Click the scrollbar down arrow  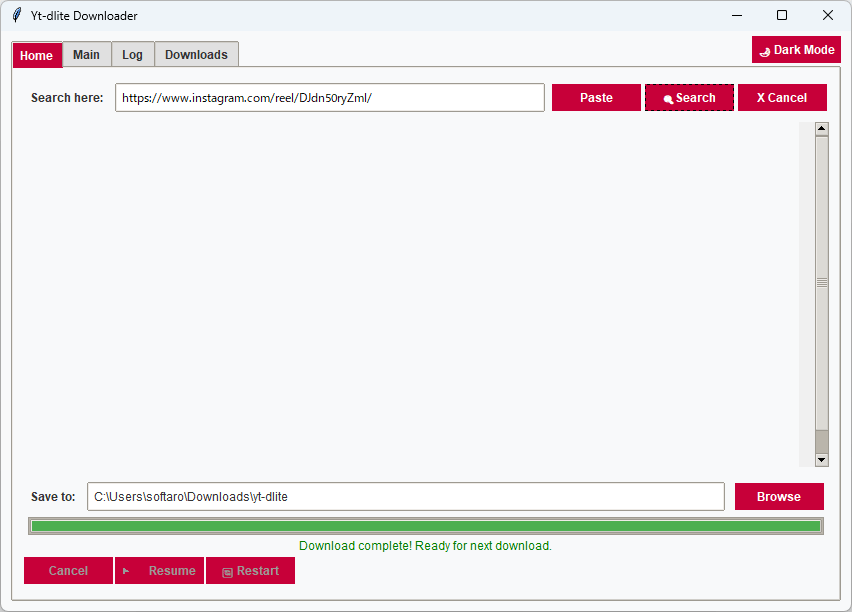822,460
